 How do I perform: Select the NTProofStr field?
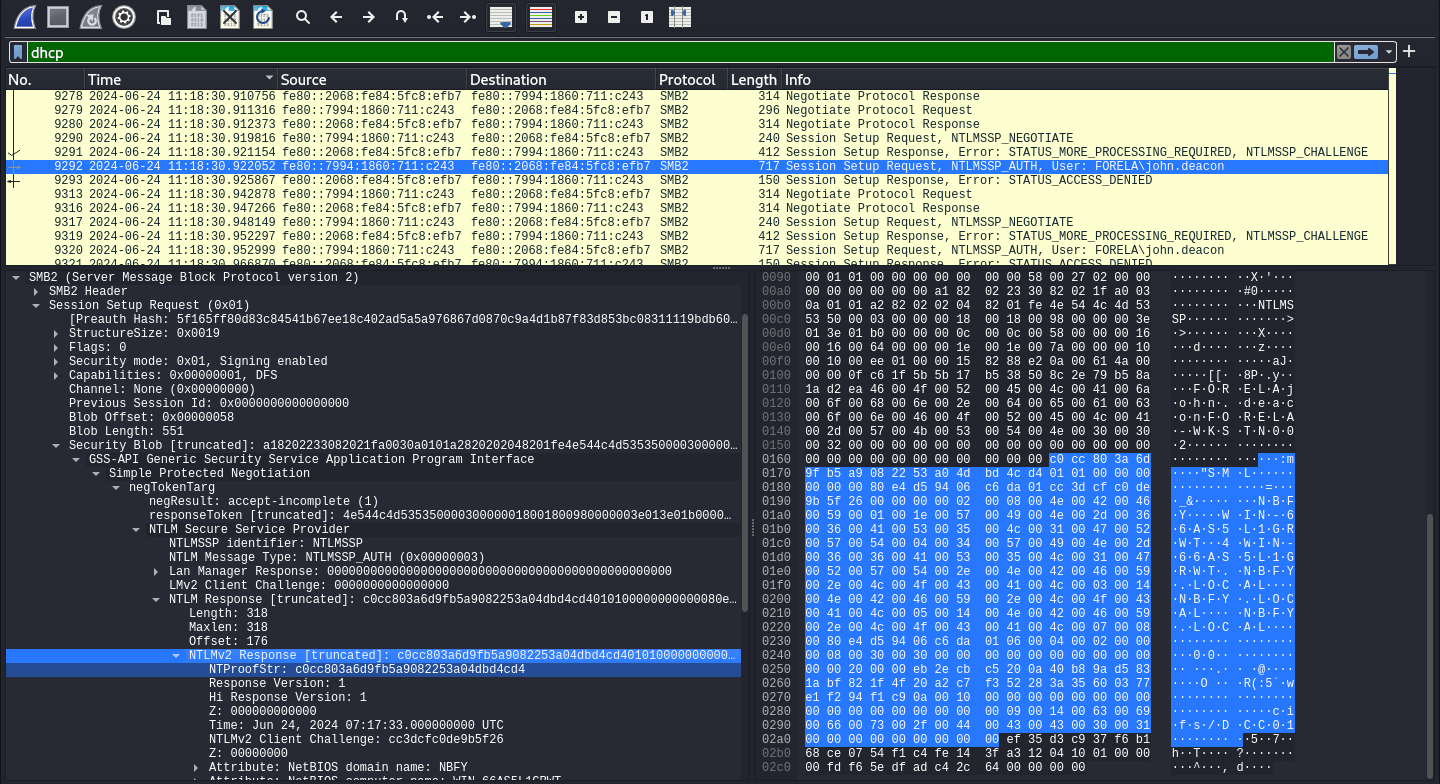click(373, 669)
